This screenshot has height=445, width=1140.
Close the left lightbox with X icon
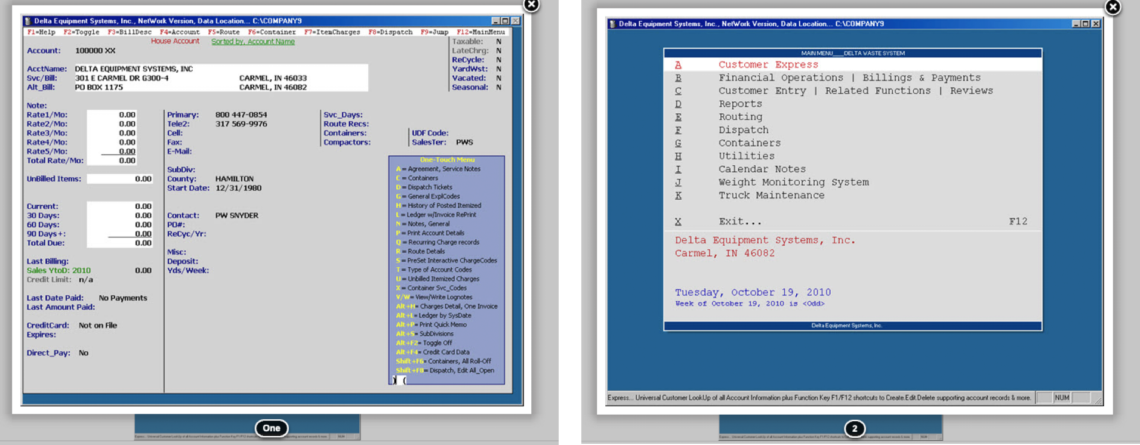[x=531, y=5]
